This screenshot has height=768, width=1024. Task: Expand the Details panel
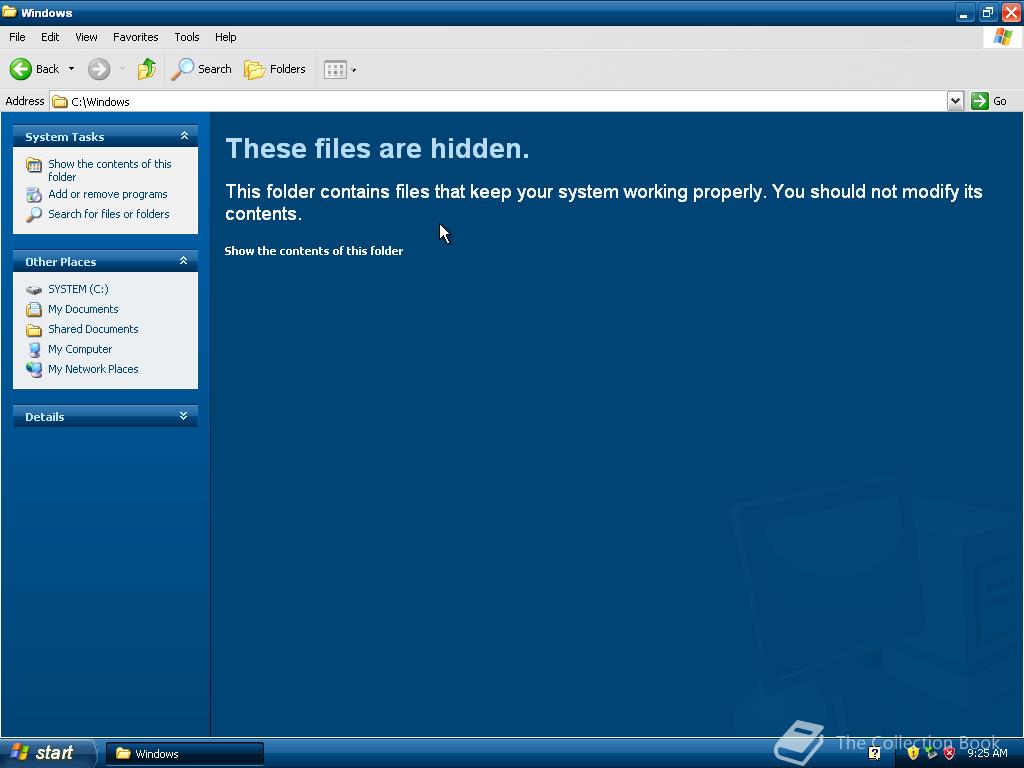[184, 416]
